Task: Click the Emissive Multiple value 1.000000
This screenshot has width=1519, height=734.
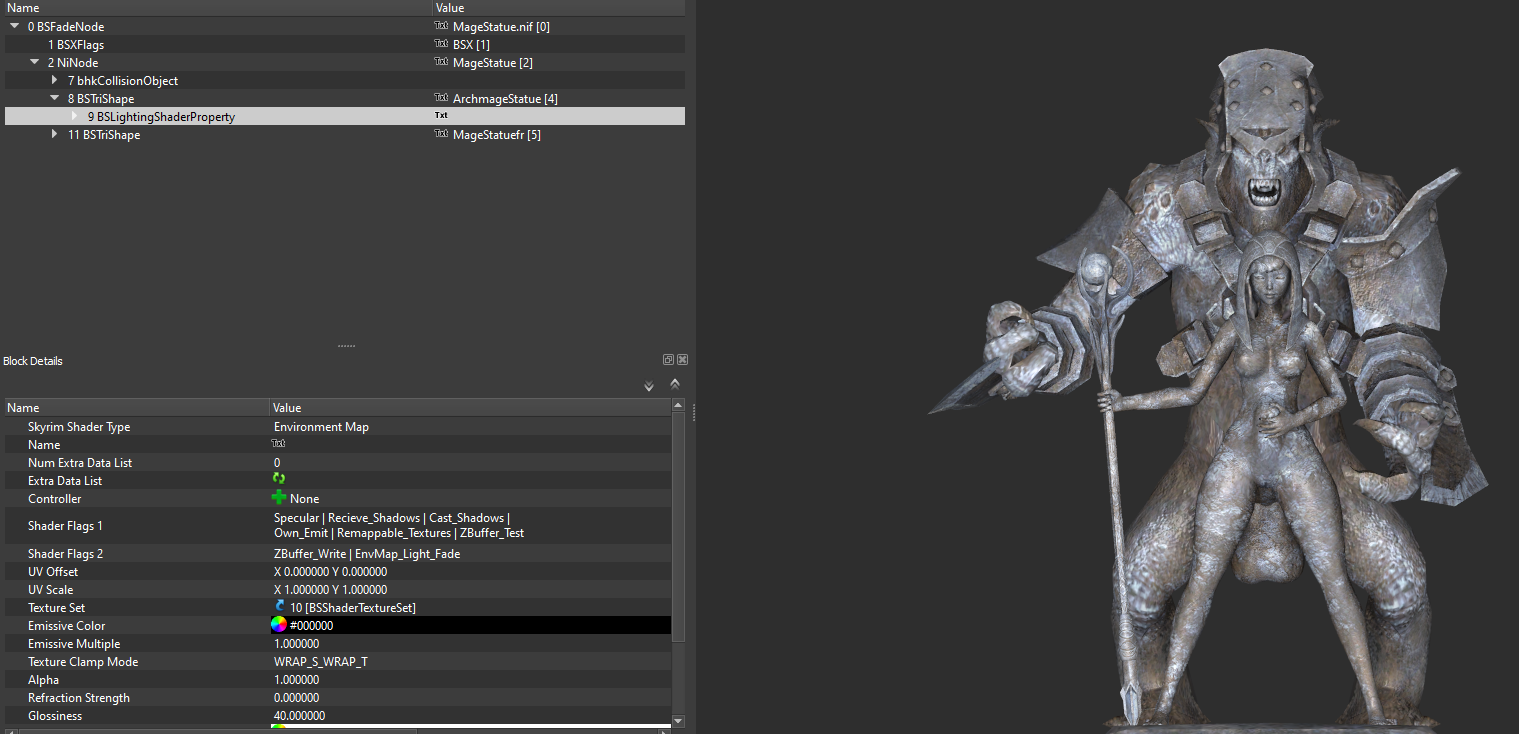Action: click(297, 644)
